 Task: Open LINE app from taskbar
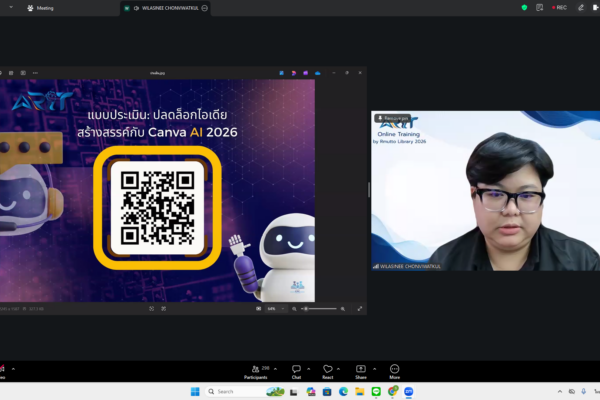[x=376, y=392]
